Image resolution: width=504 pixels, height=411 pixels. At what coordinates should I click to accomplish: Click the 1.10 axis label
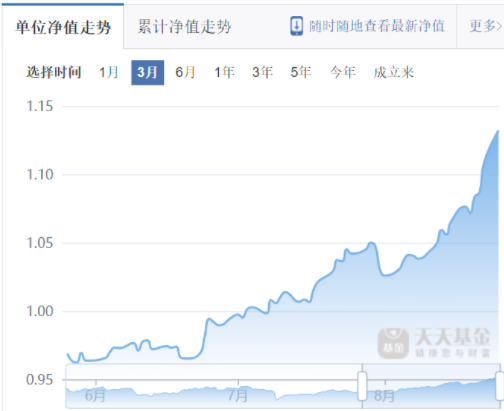click(x=39, y=175)
